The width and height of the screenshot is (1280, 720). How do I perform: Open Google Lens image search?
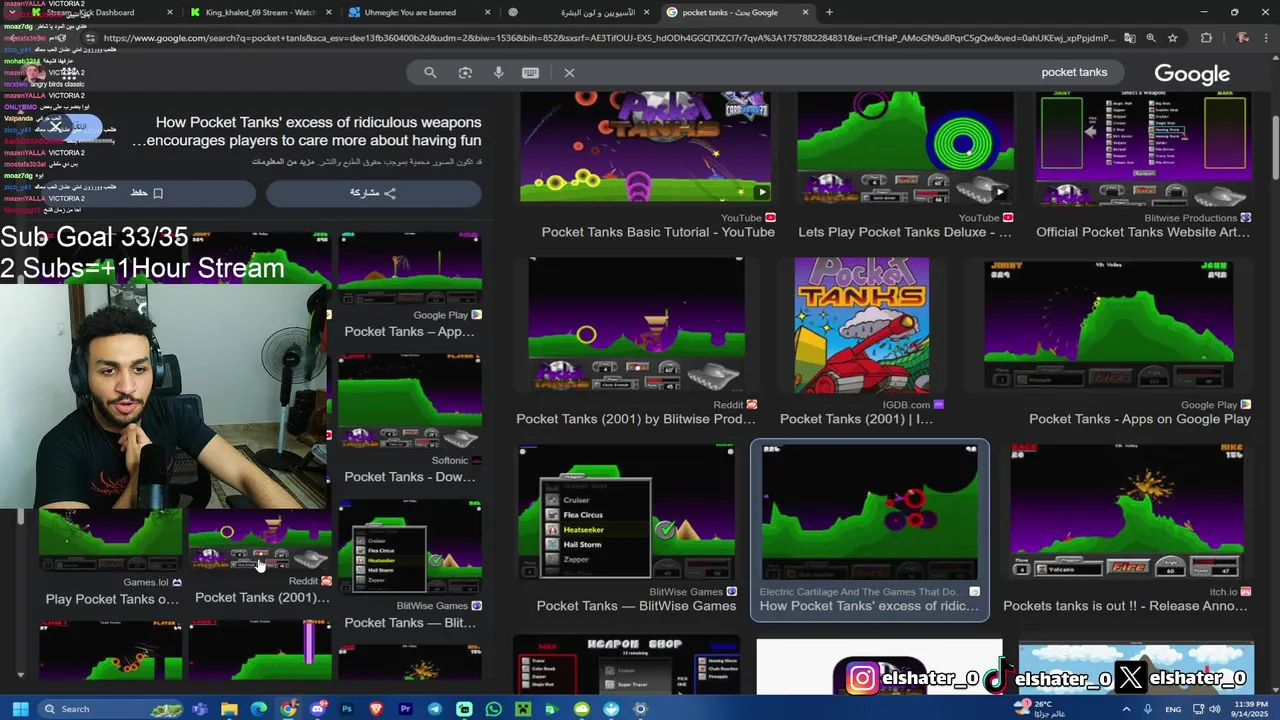click(x=465, y=73)
